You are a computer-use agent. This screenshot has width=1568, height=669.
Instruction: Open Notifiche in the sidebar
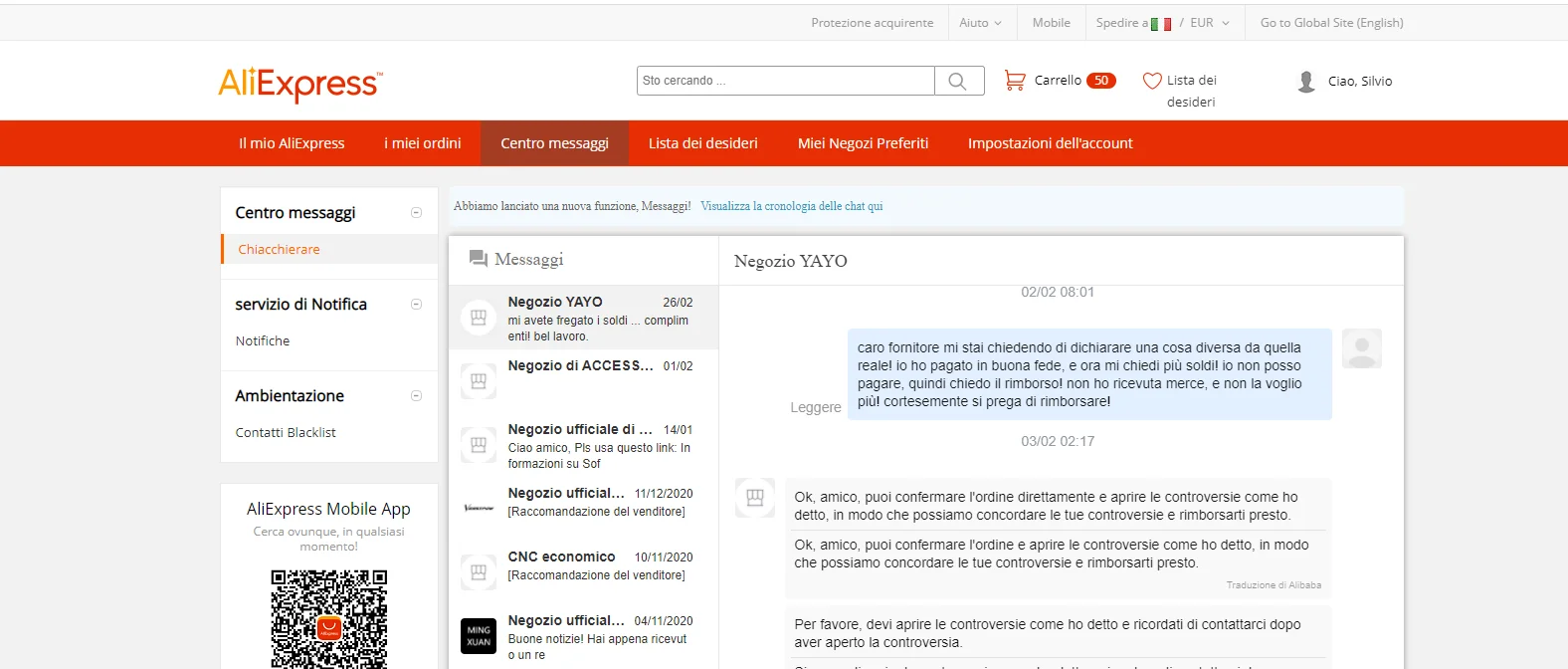263,341
